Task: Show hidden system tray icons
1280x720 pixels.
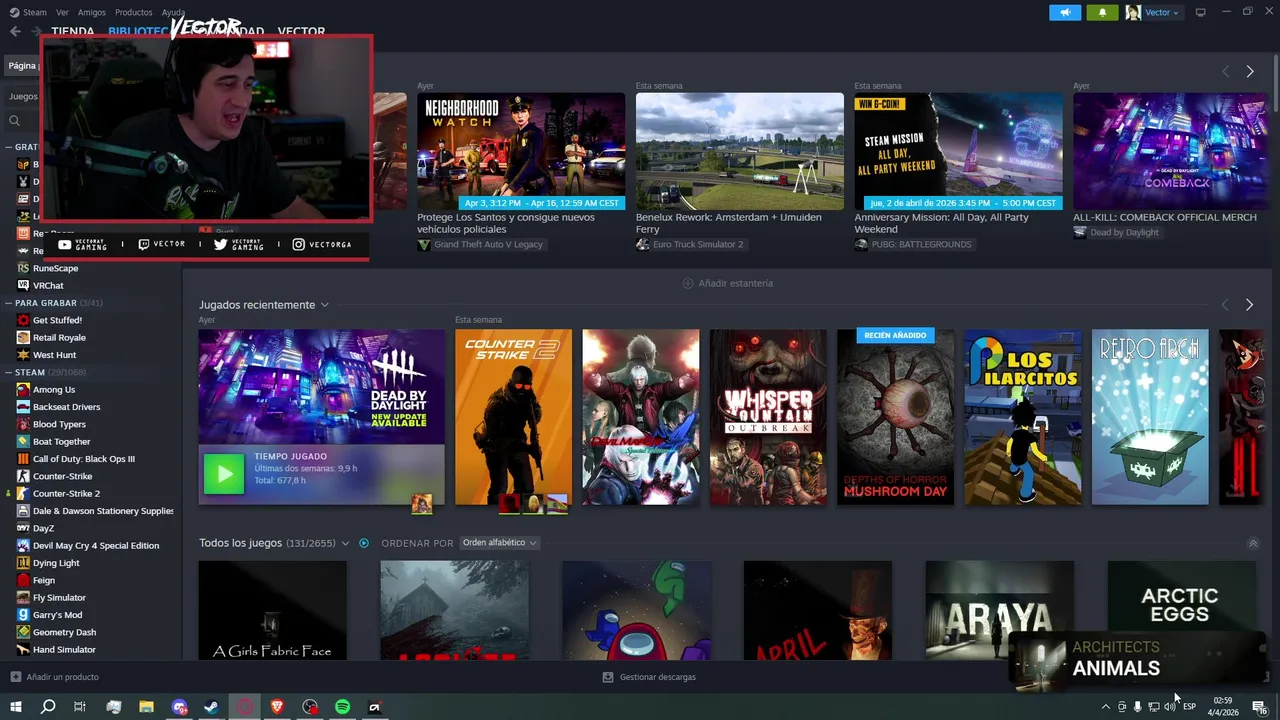Action: point(1105,707)
